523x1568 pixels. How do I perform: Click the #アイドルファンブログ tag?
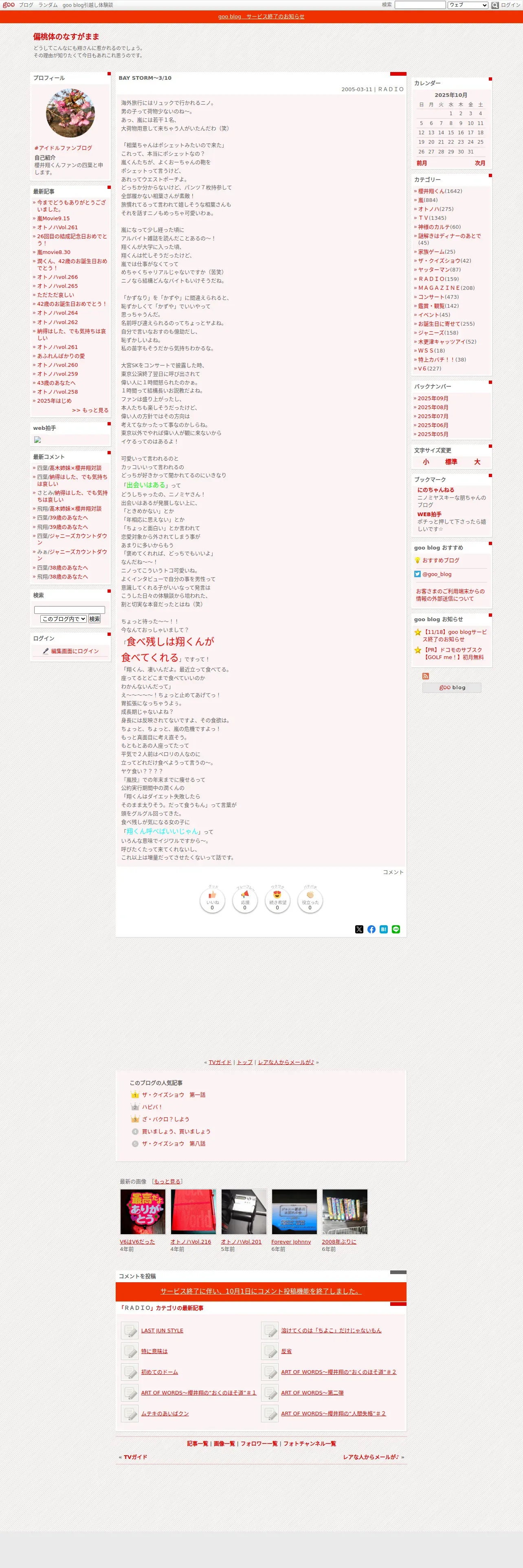63,148
